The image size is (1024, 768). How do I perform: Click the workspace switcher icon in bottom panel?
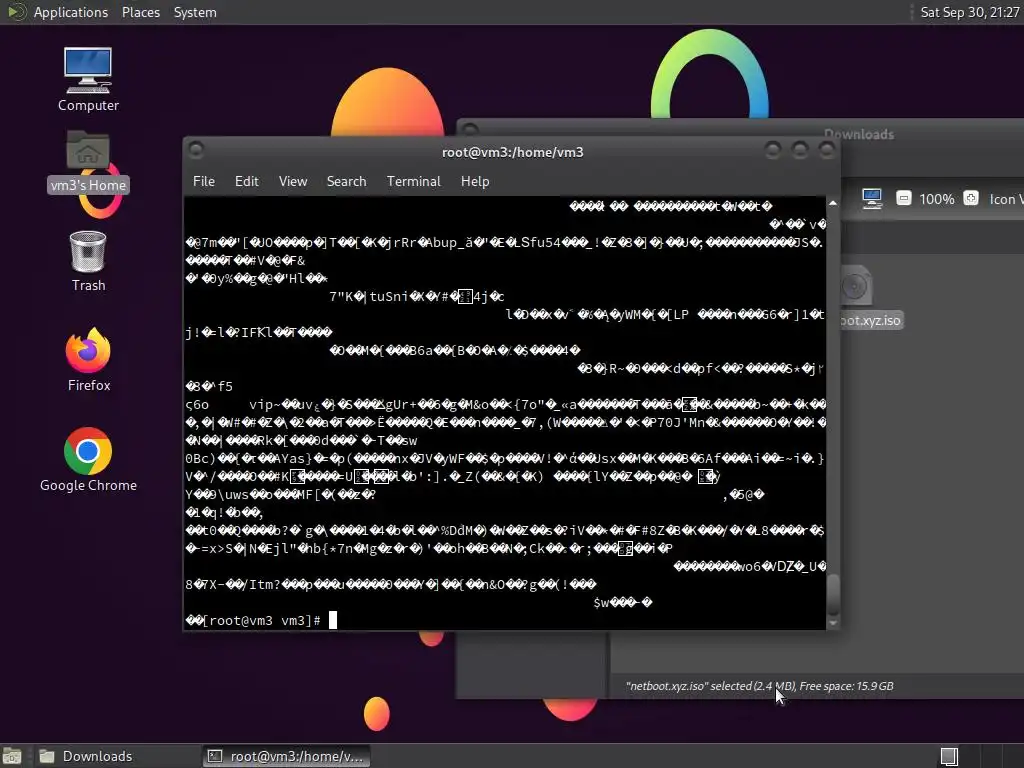click(x=949, y=756)
